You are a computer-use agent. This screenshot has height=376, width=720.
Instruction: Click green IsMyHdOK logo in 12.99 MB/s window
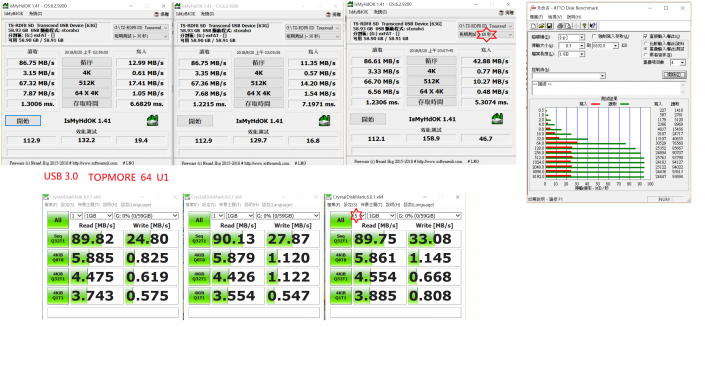point(152,120)
